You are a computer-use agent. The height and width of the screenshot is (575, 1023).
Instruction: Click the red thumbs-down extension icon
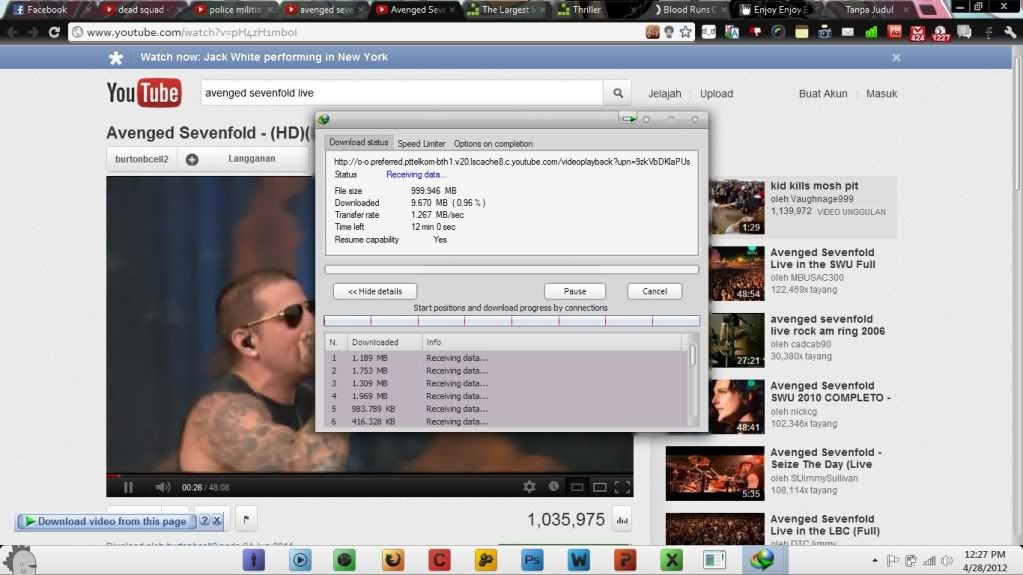[x=756, y=32]
